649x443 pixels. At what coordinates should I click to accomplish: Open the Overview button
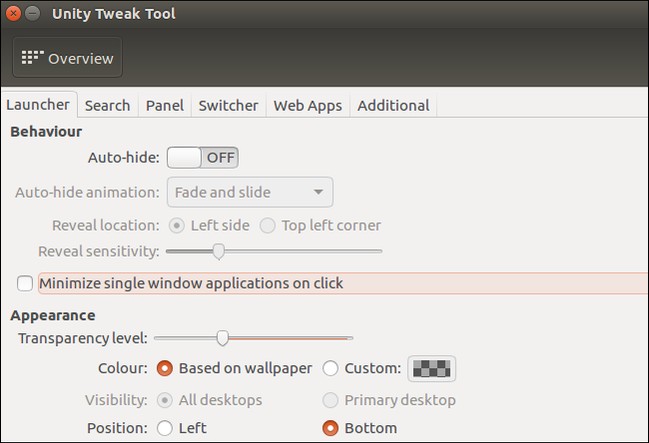67,58
